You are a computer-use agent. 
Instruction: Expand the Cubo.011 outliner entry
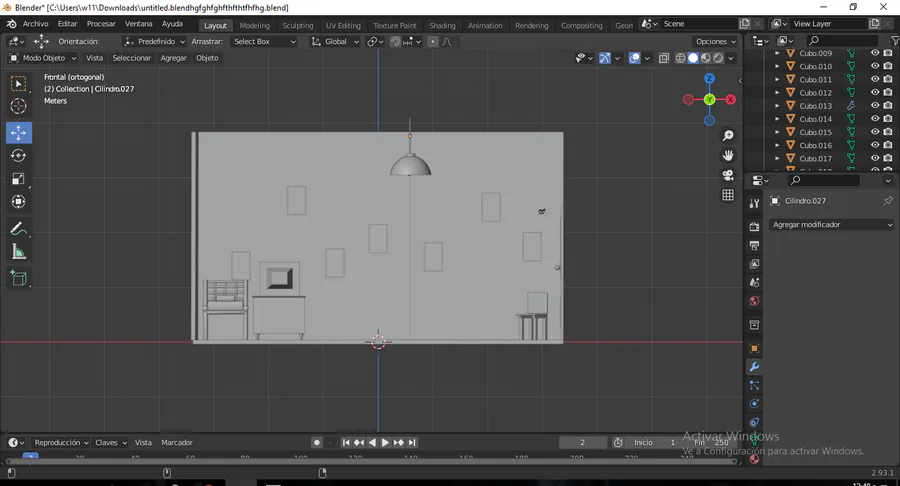(778, 80)
